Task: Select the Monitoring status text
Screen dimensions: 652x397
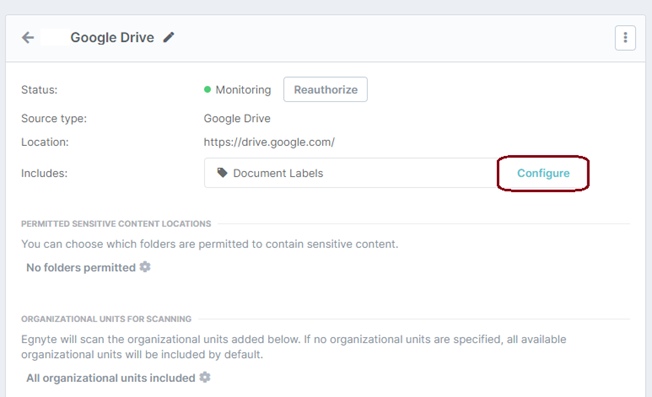Action: [243, 90]
